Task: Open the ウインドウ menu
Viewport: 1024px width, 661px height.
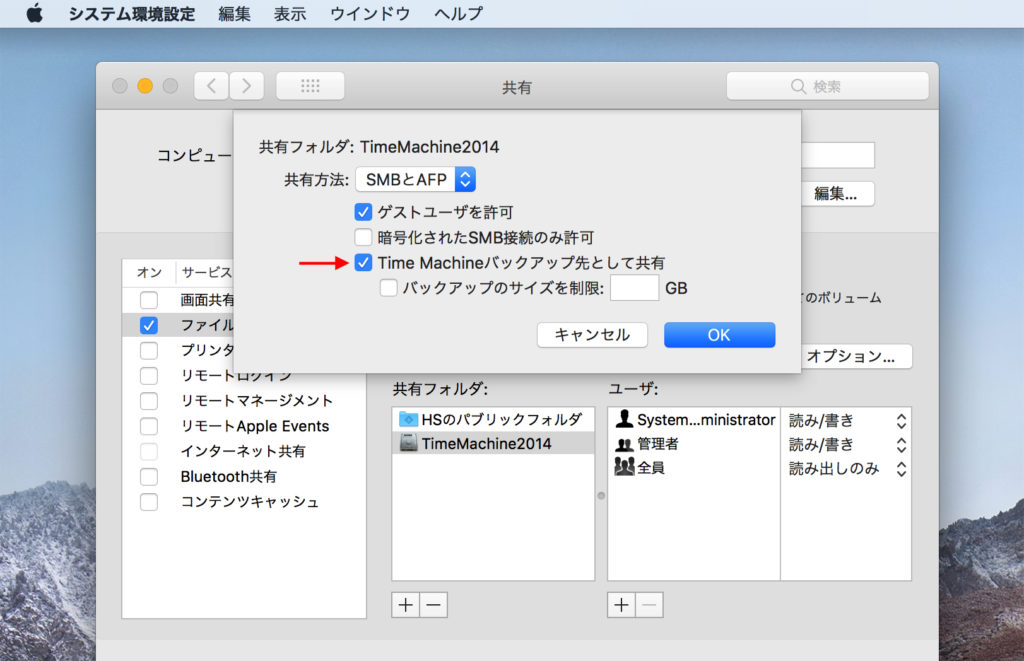Action: tap(368, 14)
